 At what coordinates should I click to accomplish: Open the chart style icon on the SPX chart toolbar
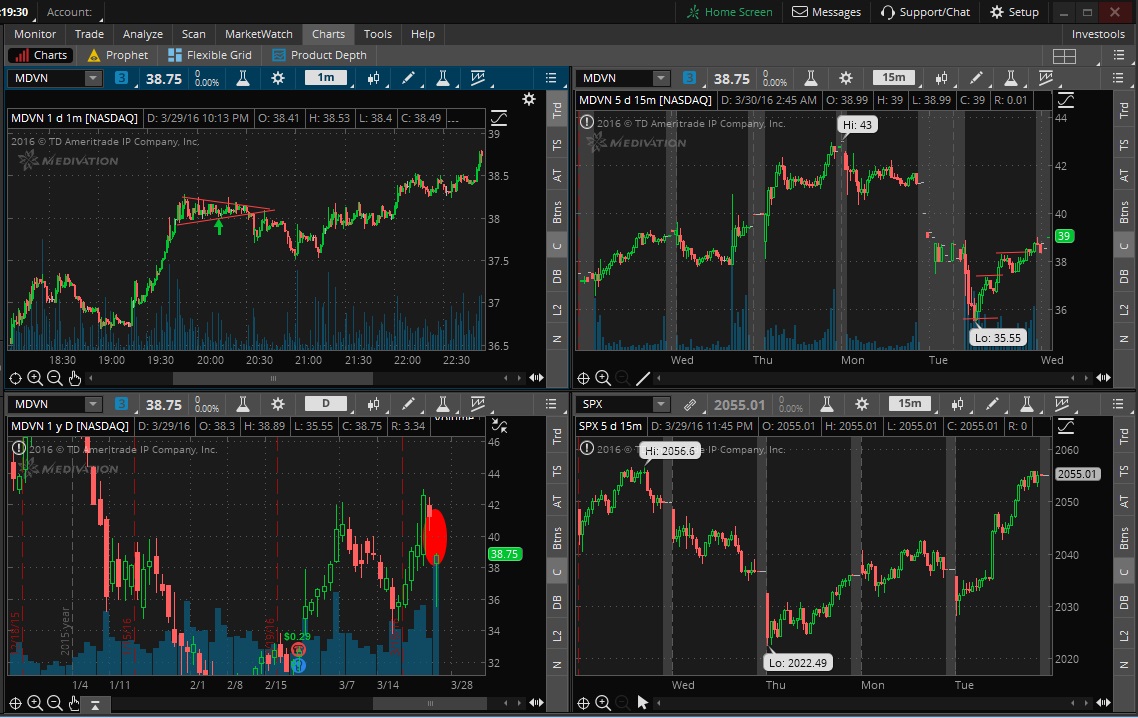[957, 404]
